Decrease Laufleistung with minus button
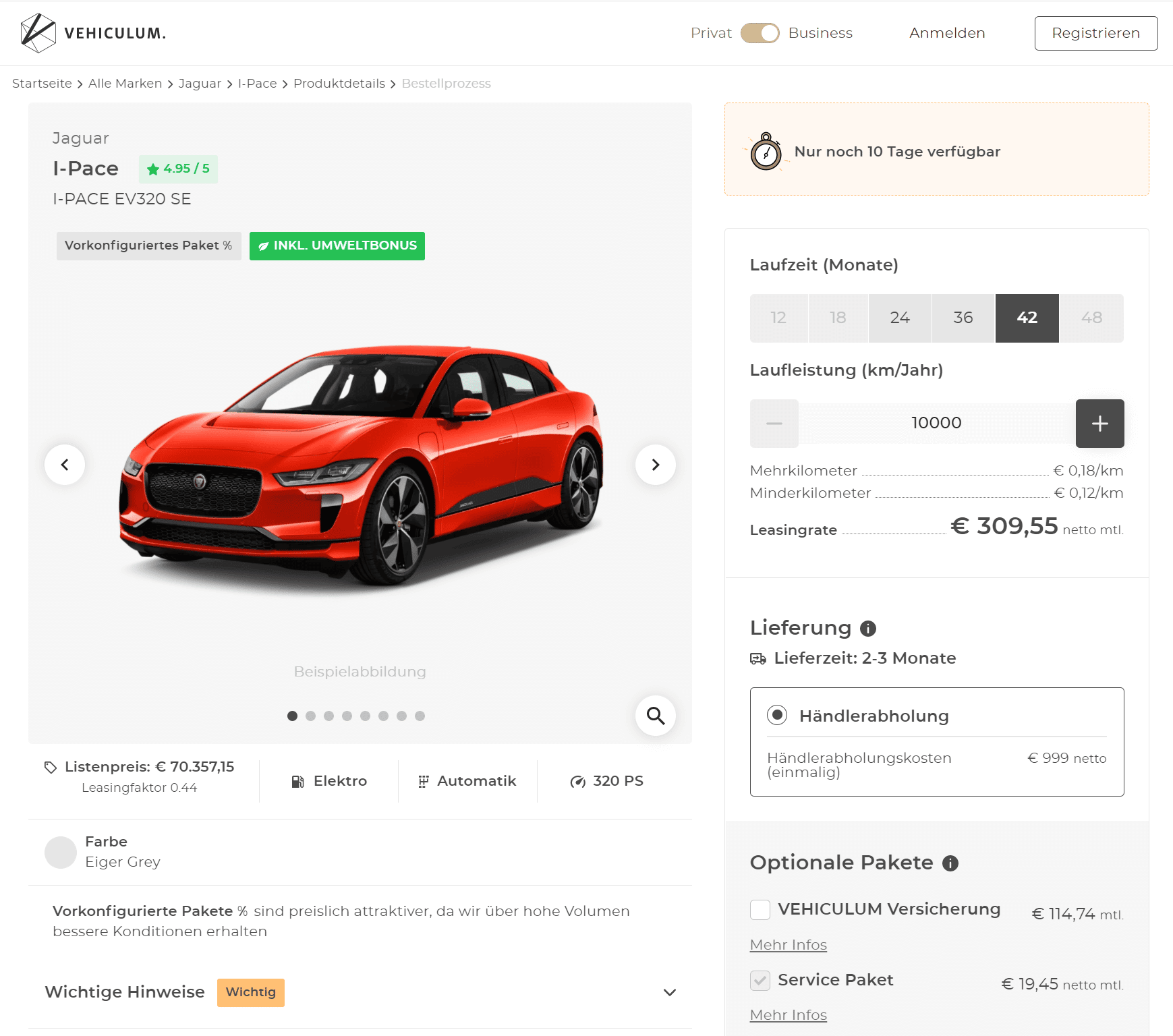 tap(774, 424)
